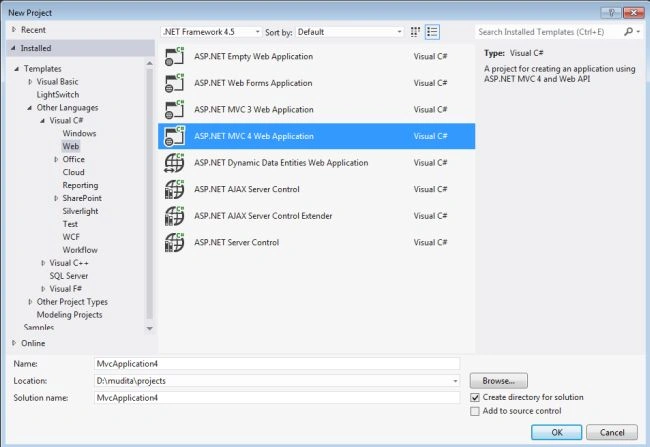The image size is (650, 447).
Task: Select the Web category in tree
Action: 70,146
